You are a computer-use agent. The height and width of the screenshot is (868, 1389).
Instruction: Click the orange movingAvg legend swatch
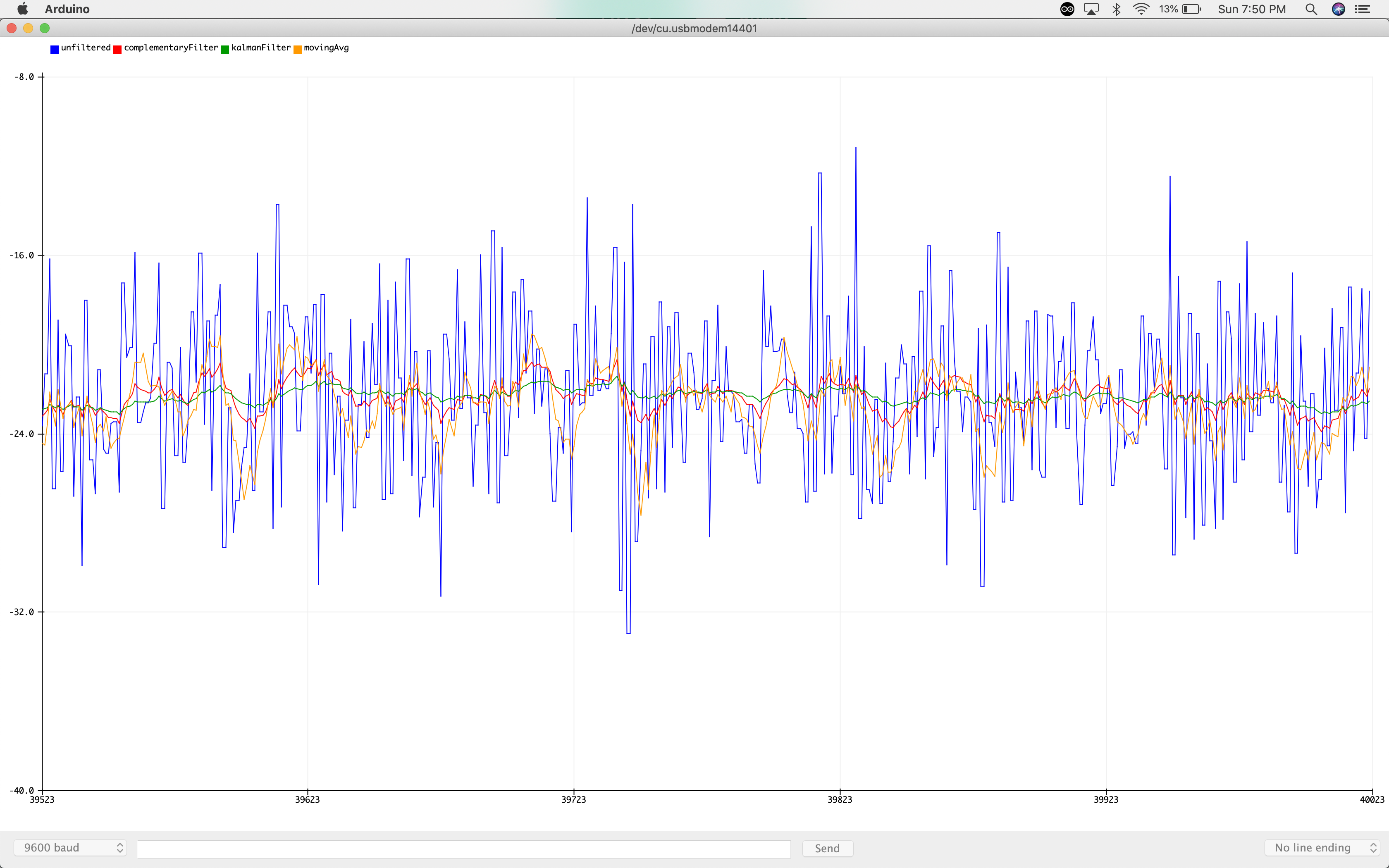[297, 49]
